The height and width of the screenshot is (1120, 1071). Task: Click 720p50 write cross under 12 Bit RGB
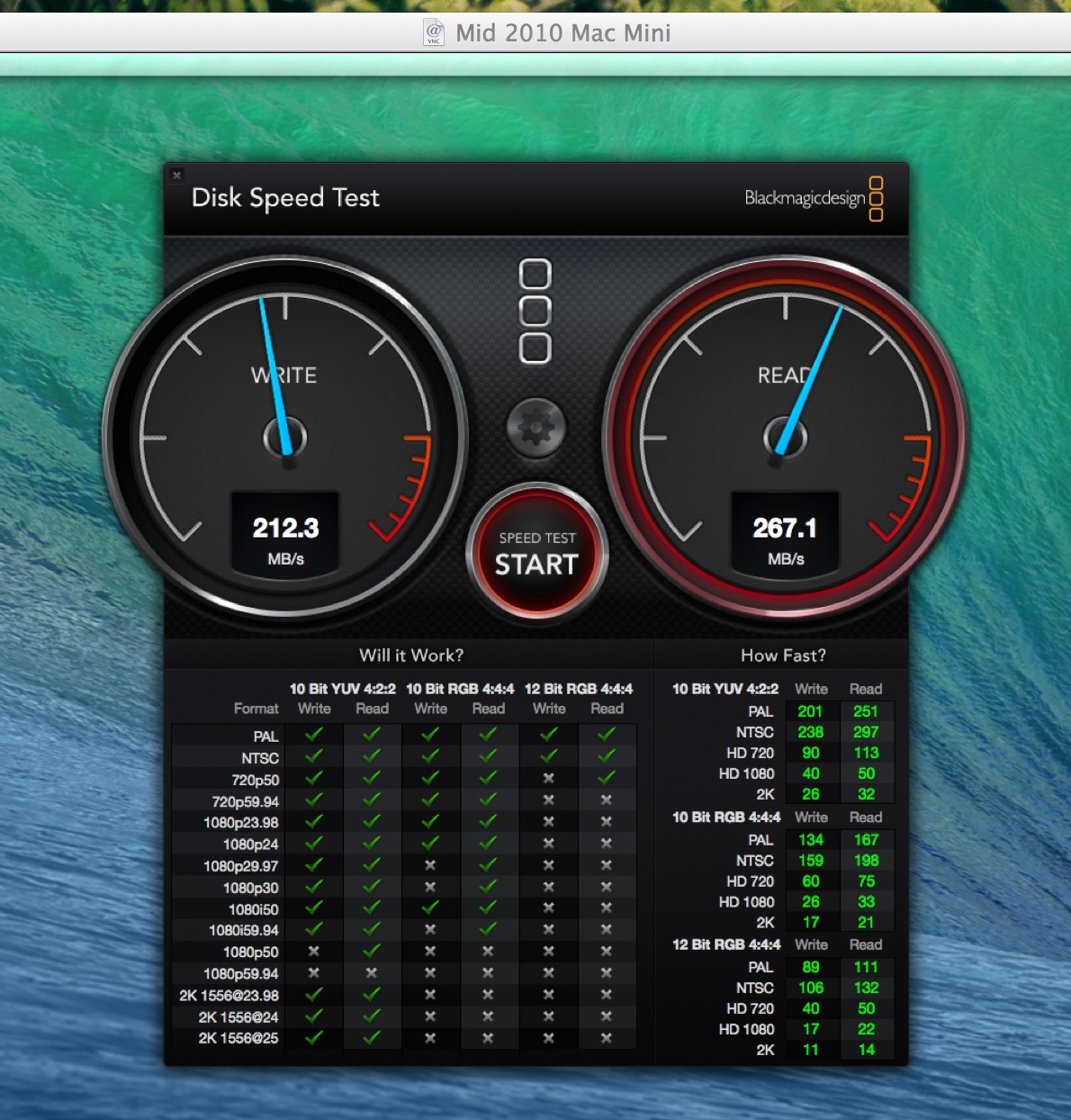(548, 778)
